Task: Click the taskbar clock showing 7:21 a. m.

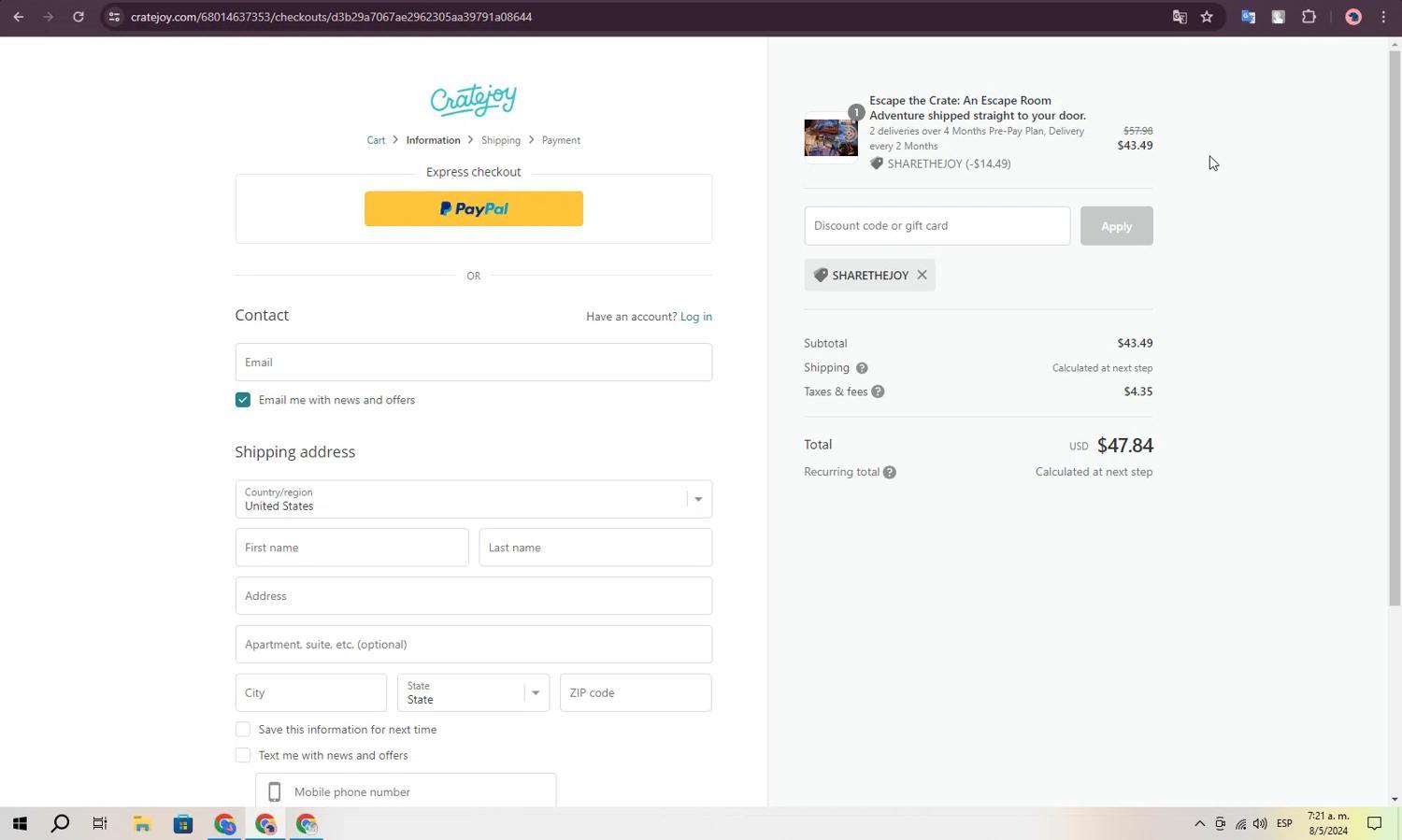Action: coord(1327,823)
